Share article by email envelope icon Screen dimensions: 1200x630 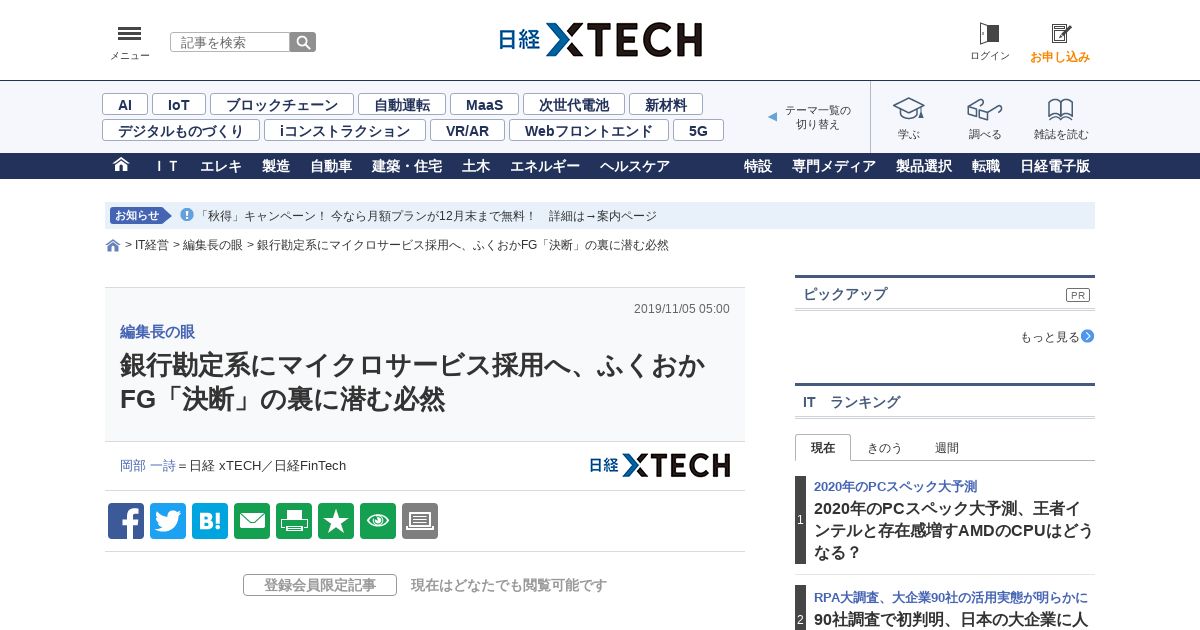[x=252, y=521]
